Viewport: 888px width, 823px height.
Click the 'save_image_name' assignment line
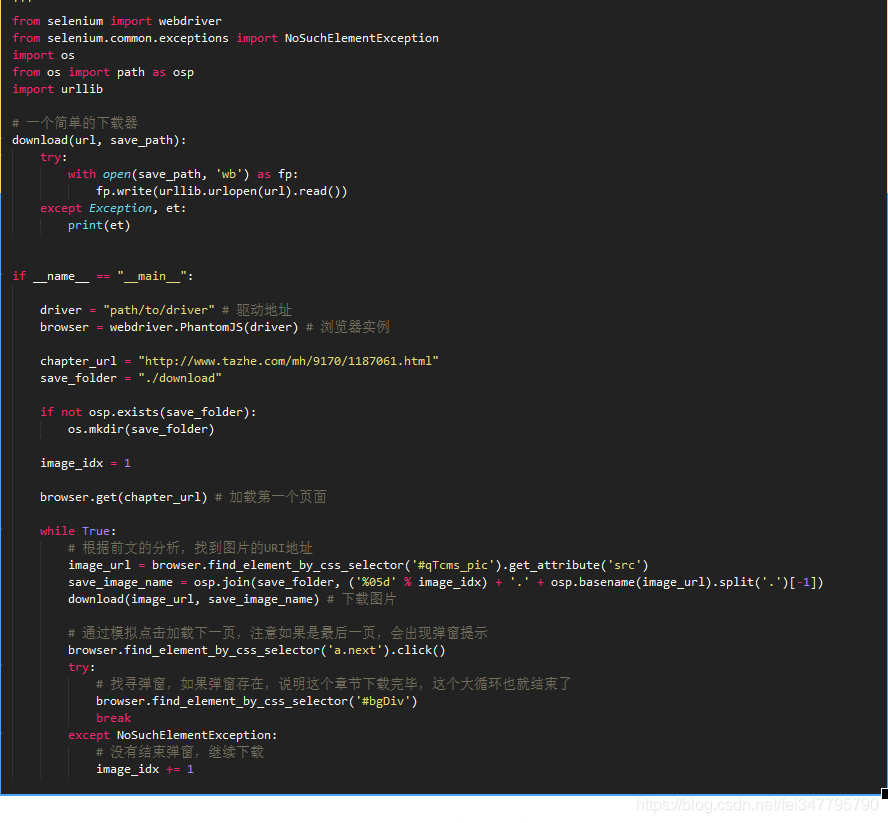tap(445, 582)
